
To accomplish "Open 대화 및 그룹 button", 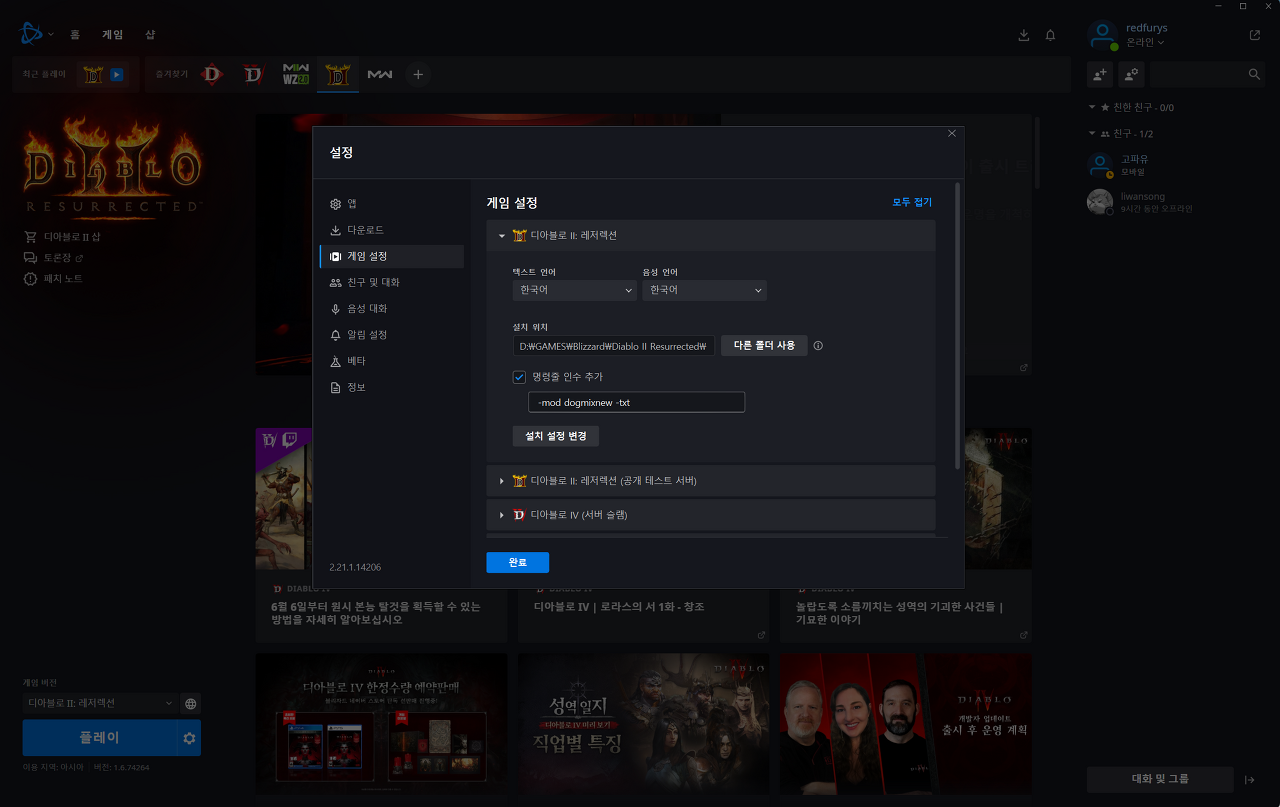I will click(x=1160, y=779).
